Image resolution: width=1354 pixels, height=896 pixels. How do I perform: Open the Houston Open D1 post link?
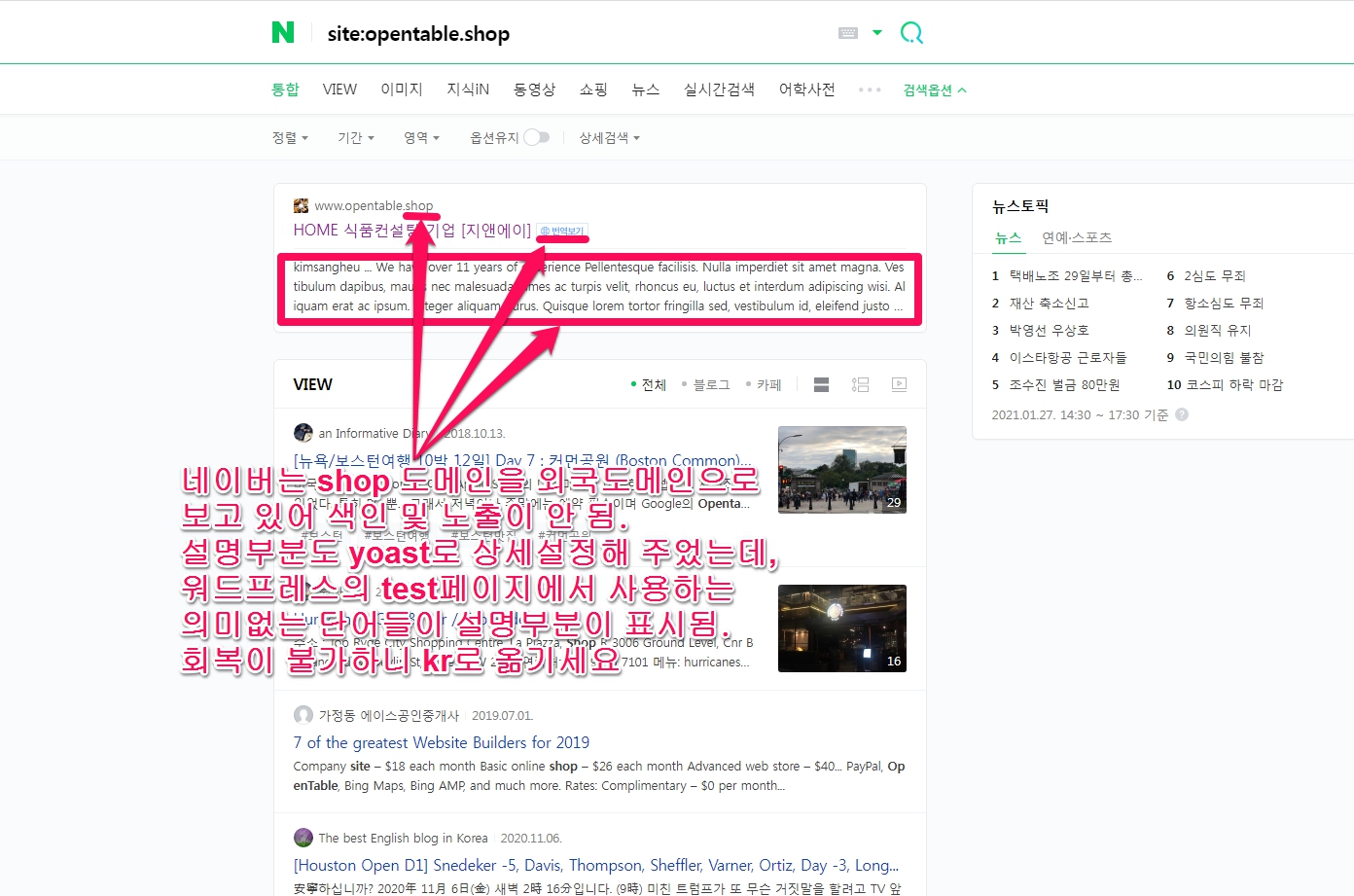[596, 866]
